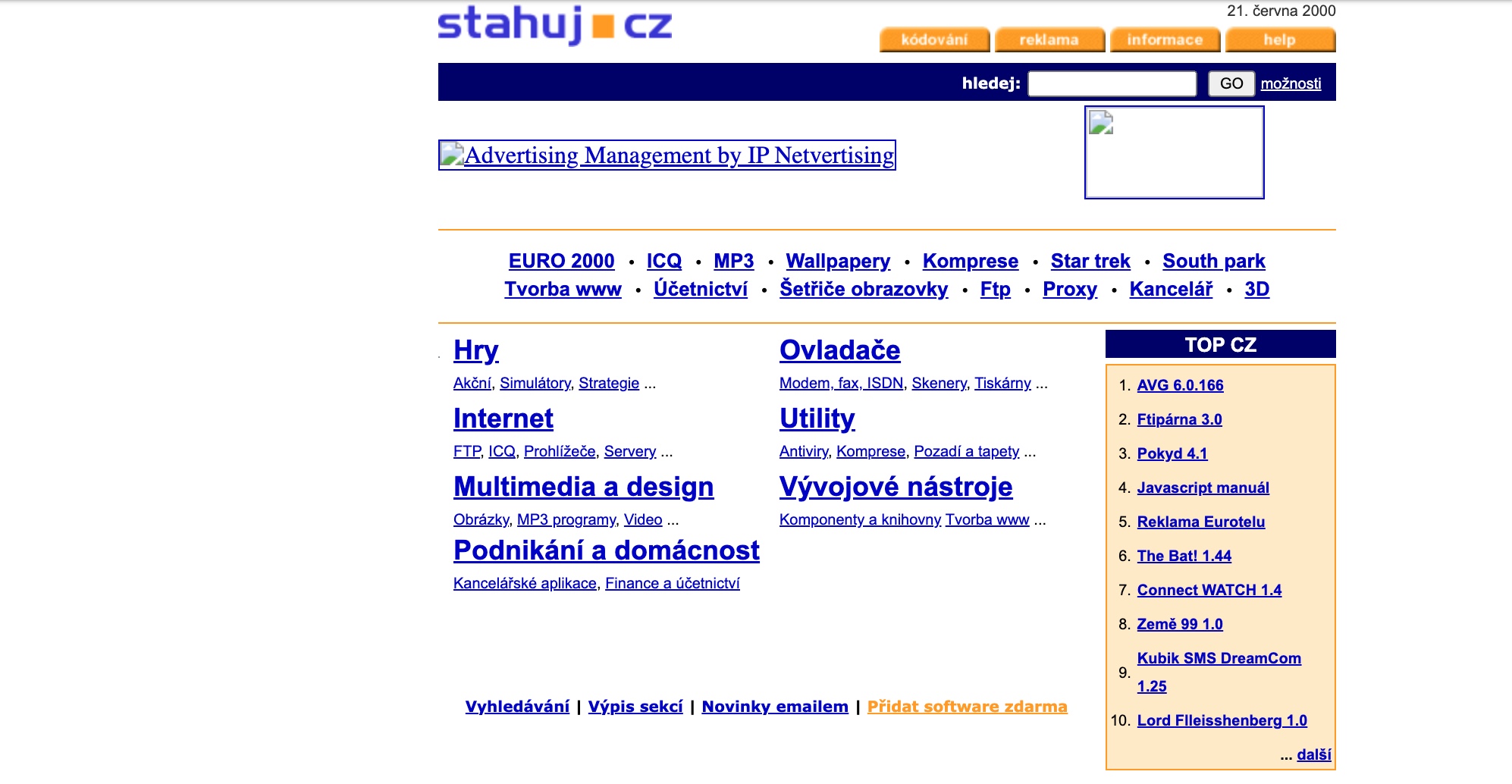The width and height of the screenshot is (1512, 784).
Task: Open the Advertising Management by IP Netvertising link
Action: (667, 155)
